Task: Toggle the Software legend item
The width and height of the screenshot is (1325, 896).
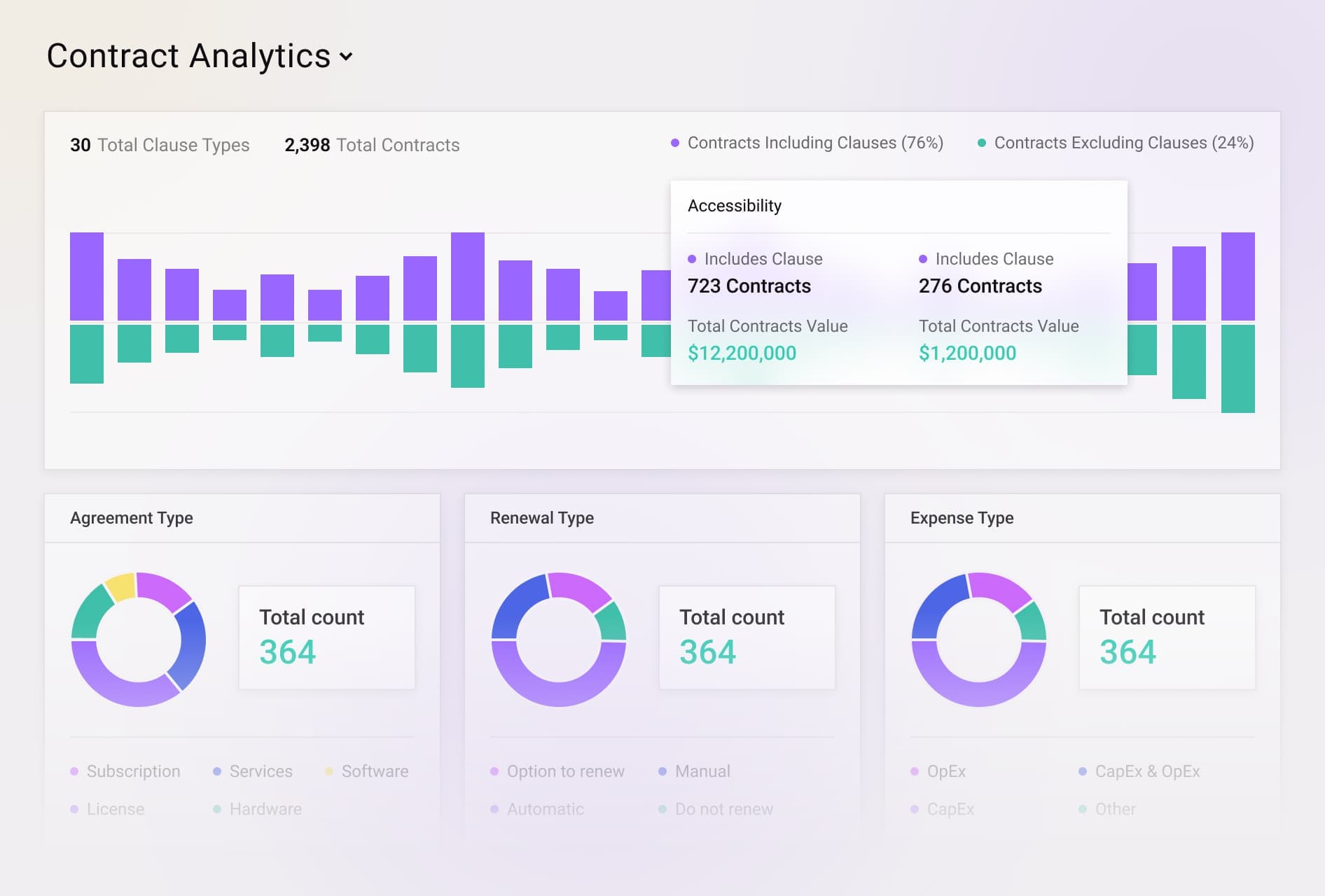Action: [x=367, y=771]
